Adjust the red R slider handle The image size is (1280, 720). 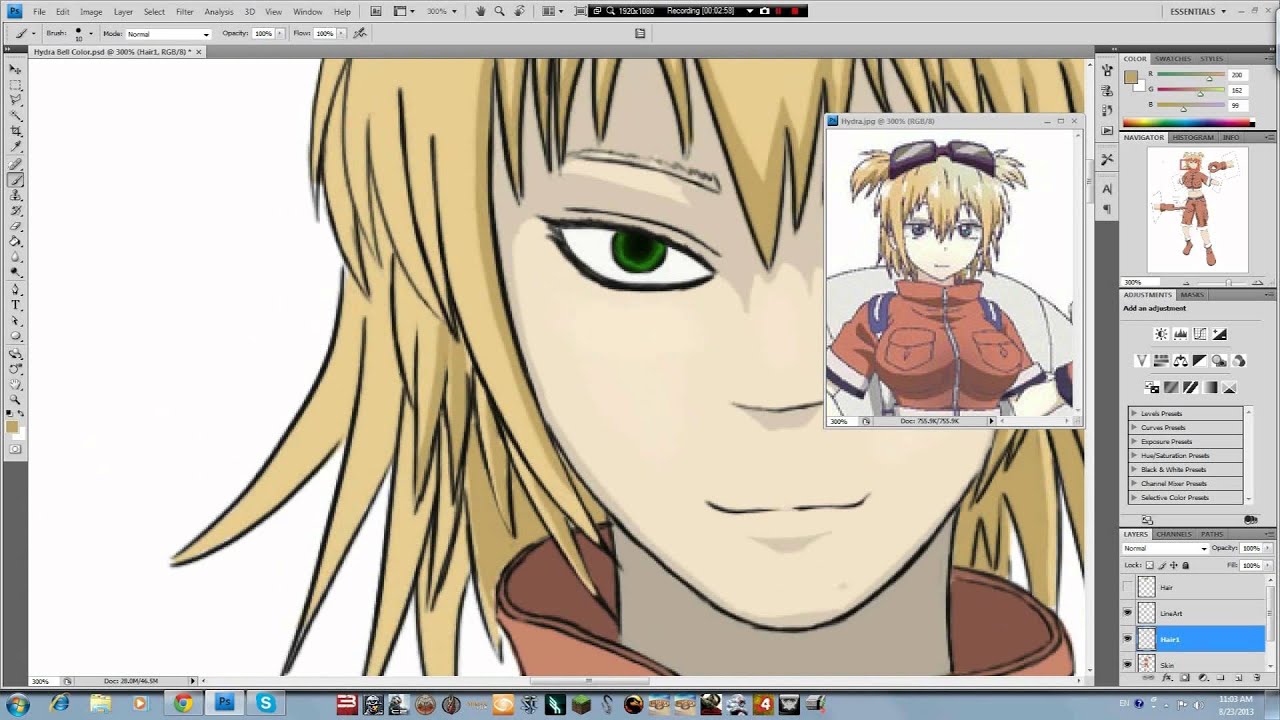point(1210,79)
